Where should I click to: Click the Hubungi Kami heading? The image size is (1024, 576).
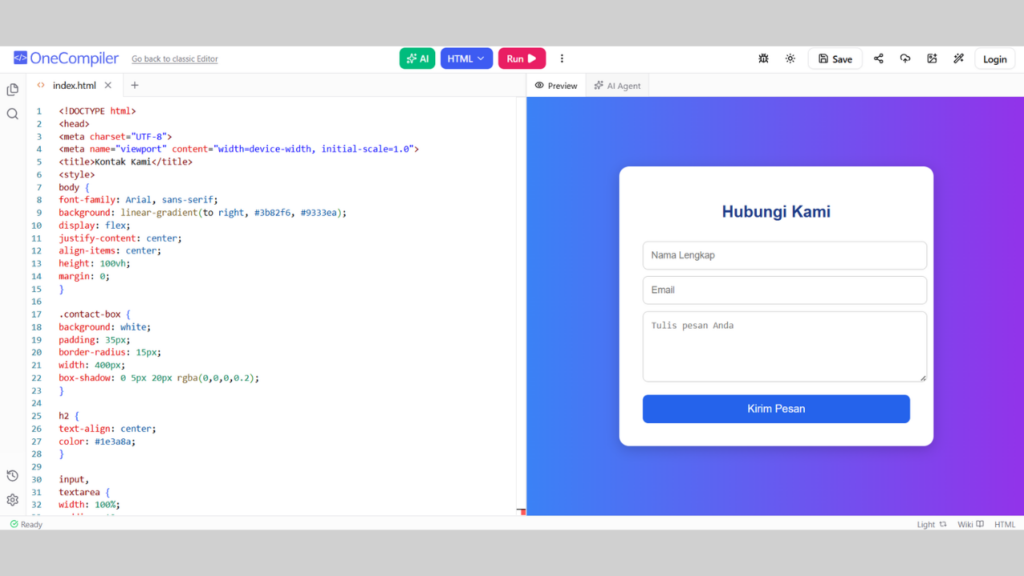[776, 212]
